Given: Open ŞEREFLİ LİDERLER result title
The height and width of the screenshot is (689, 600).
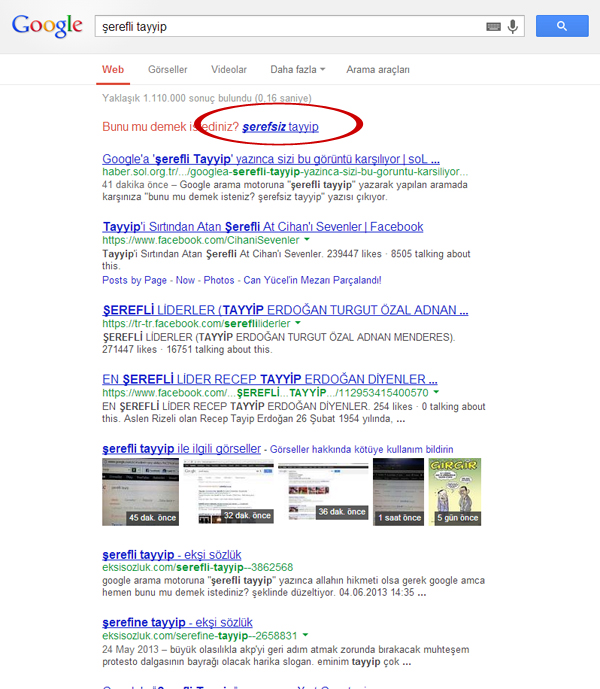Looking at the screenshot, I should coord(285,310).
